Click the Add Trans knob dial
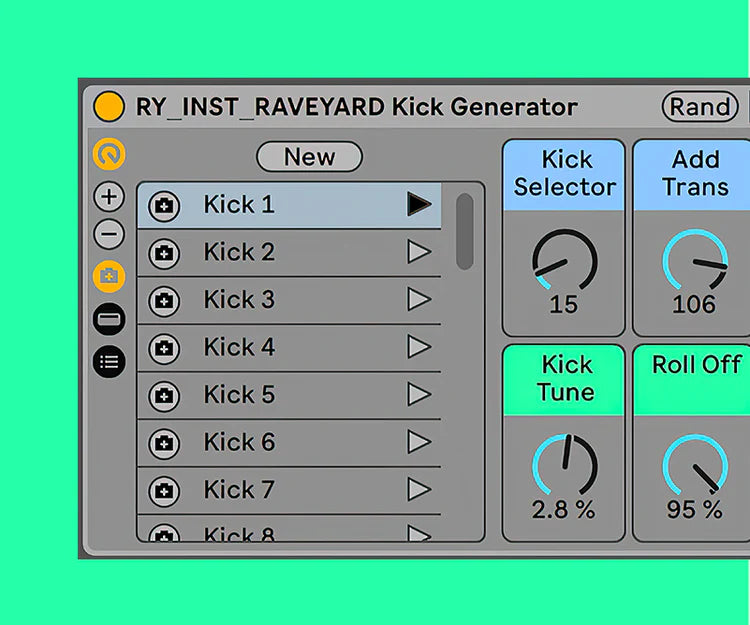Viewport: 750px width, 625px height. point(695,260)
